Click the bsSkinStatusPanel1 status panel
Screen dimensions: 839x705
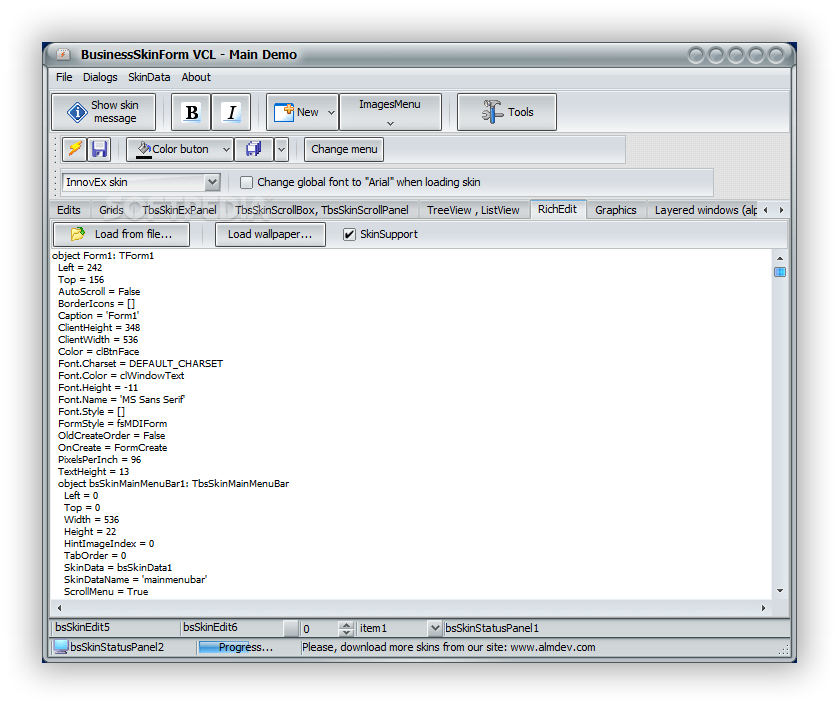point(616,628)
